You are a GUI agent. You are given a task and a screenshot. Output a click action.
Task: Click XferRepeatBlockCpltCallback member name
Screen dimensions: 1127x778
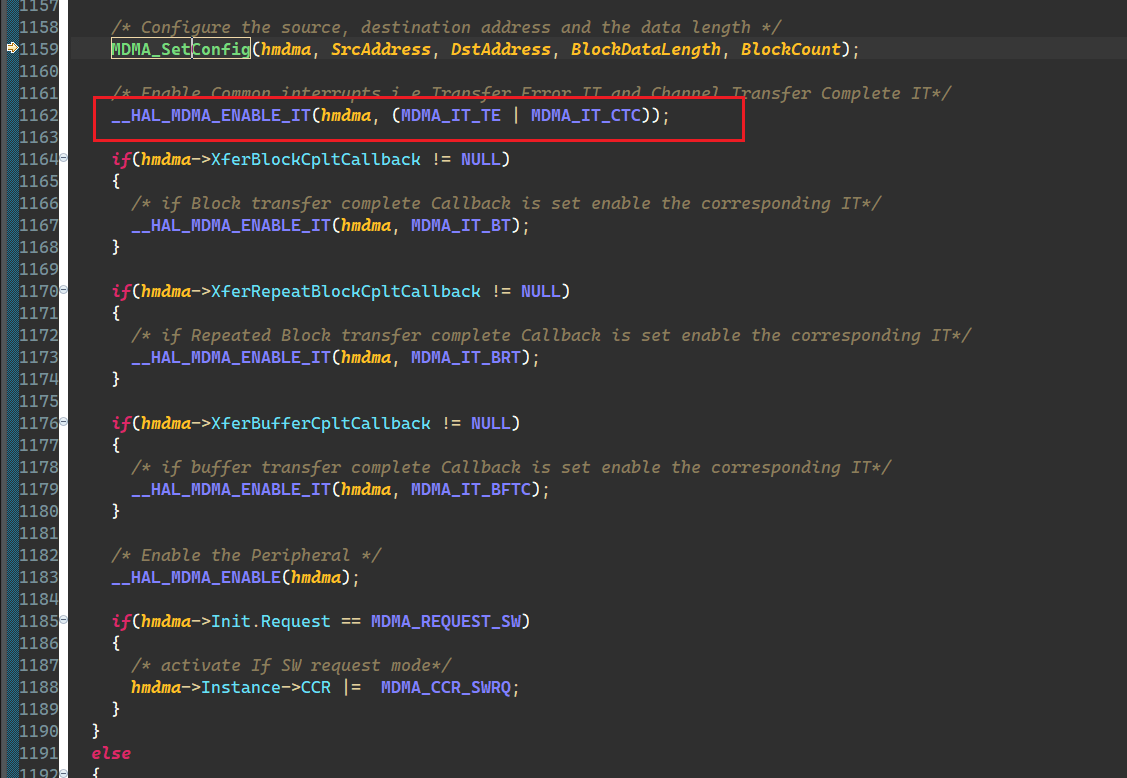(x=346, y=291)
